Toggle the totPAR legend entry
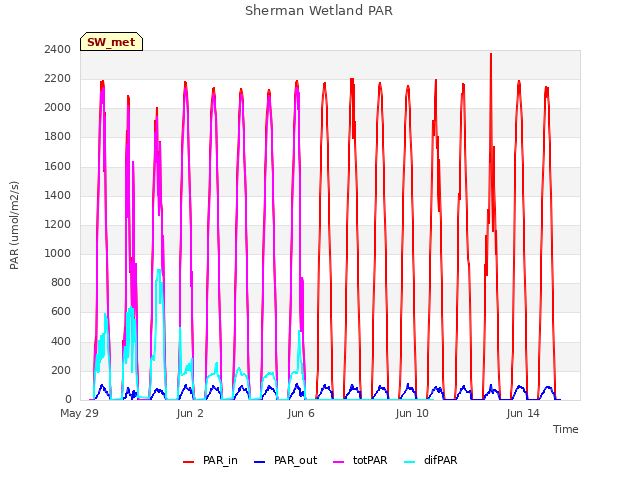The width and height of the screenshot is (640, 480). point(360,460)
